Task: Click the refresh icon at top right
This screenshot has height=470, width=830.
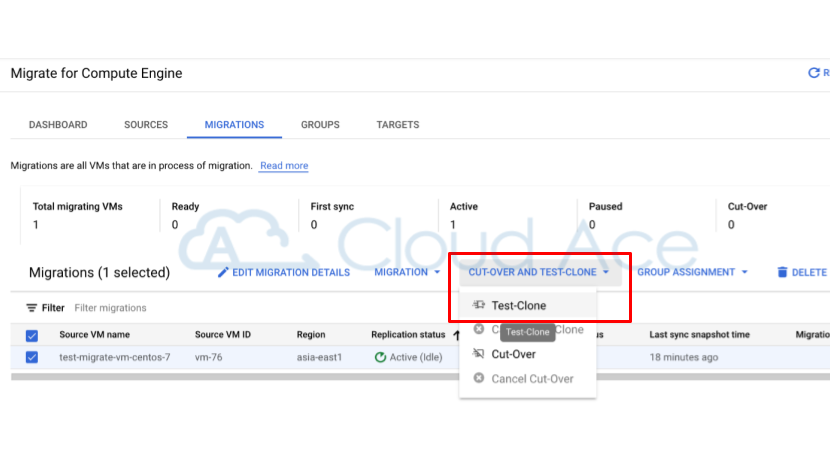Action: click(814, 73)
